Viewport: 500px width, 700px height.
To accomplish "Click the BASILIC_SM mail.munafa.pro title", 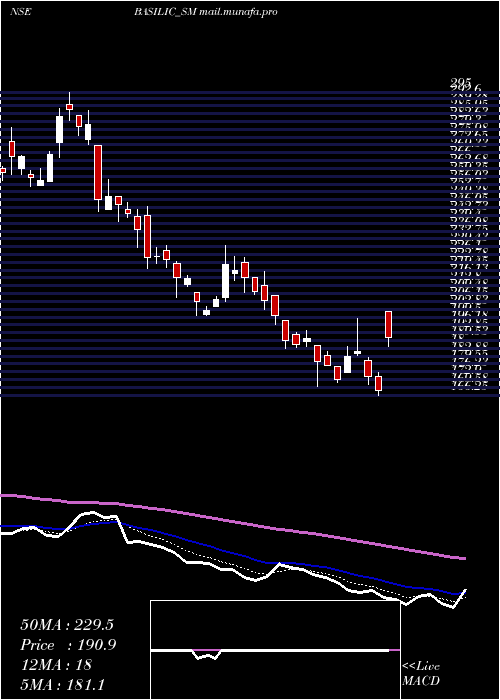I will pyautogui.click(x=206, y=12).
